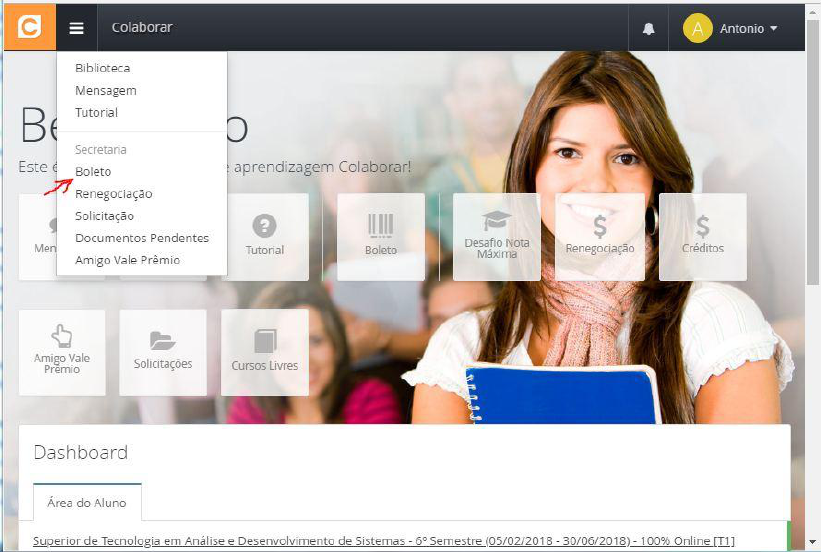This screenshot has width=821, height=552.
Task: Click the Amigo Vale Prêmio tile
Action: click(62, 351)
